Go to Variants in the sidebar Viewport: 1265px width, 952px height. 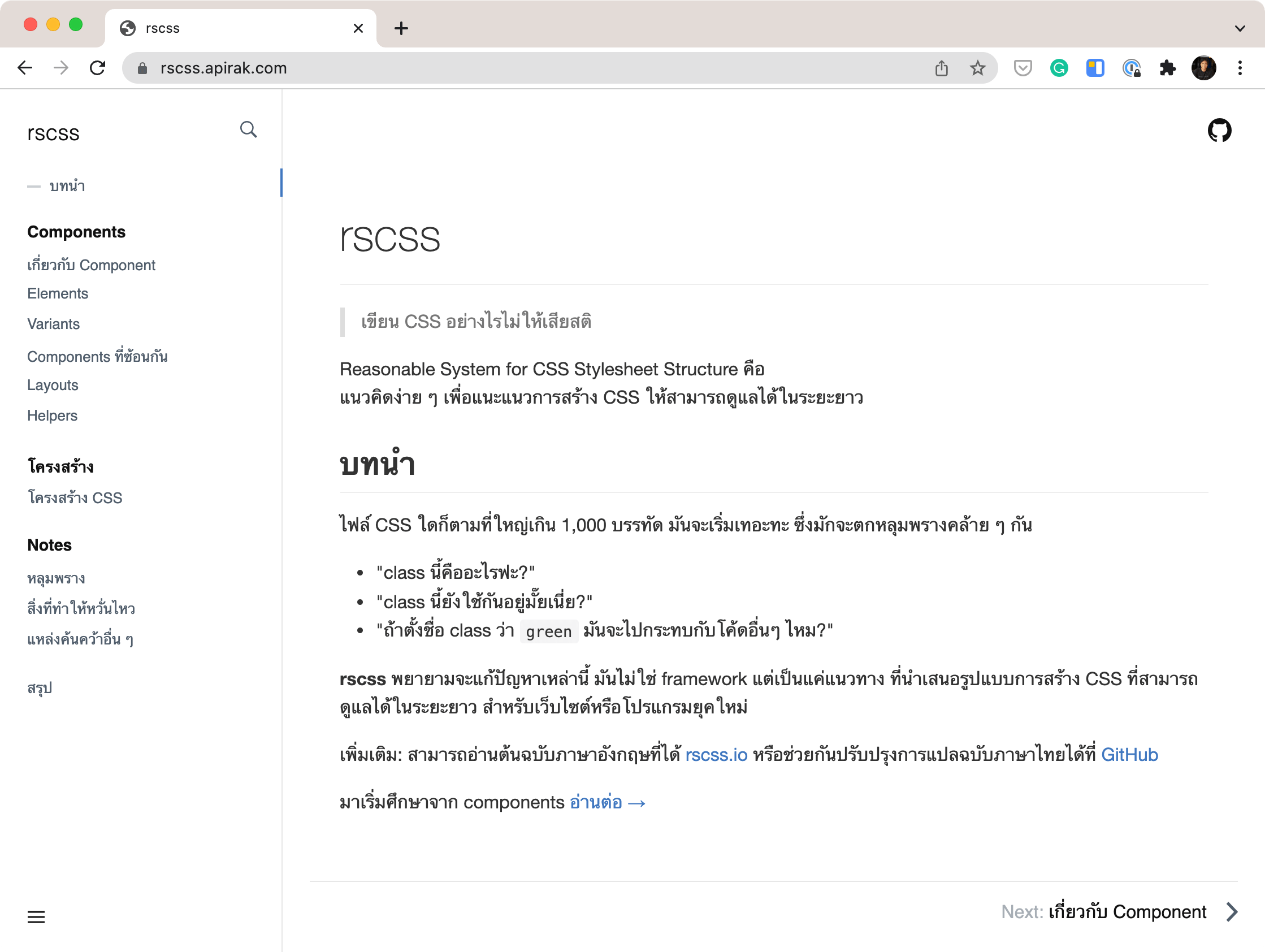tap(53, 324)
